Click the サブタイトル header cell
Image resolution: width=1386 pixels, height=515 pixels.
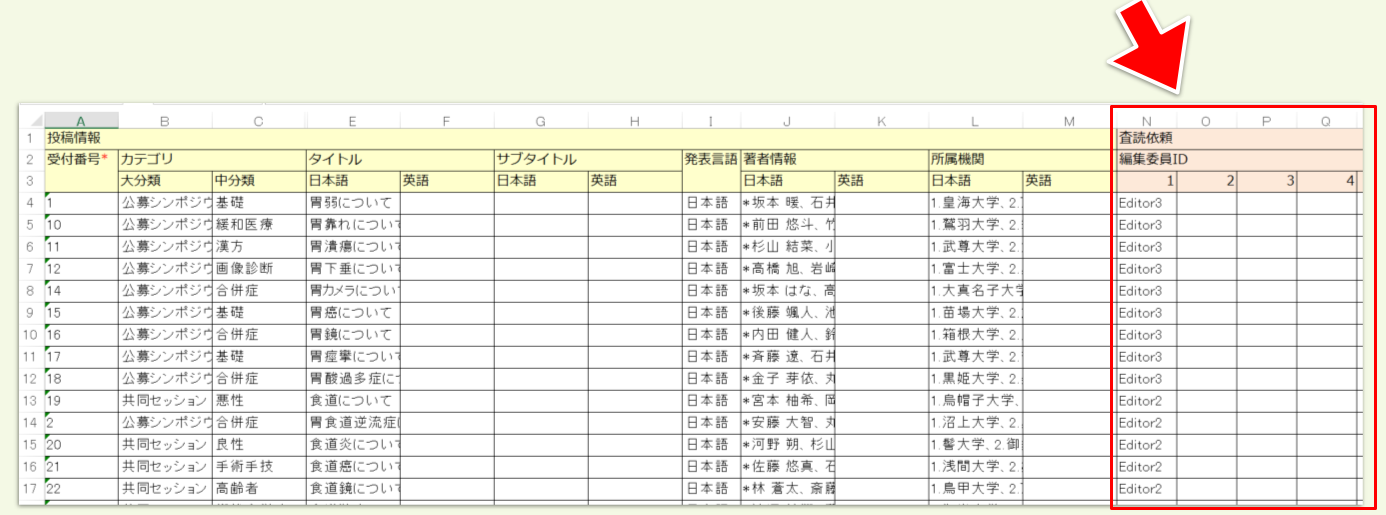588,160
